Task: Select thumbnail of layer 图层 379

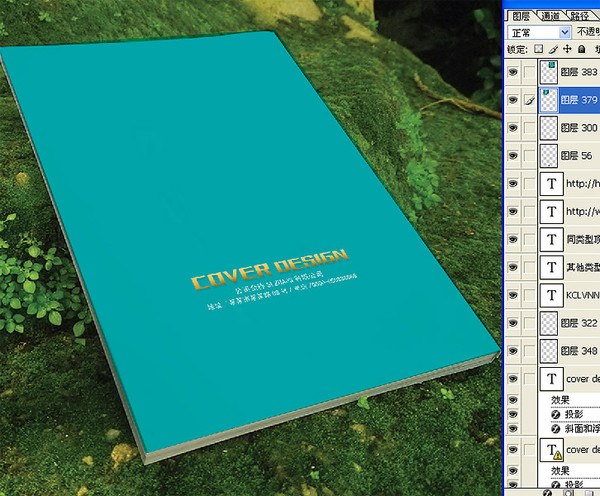Action: pos(549,100)
